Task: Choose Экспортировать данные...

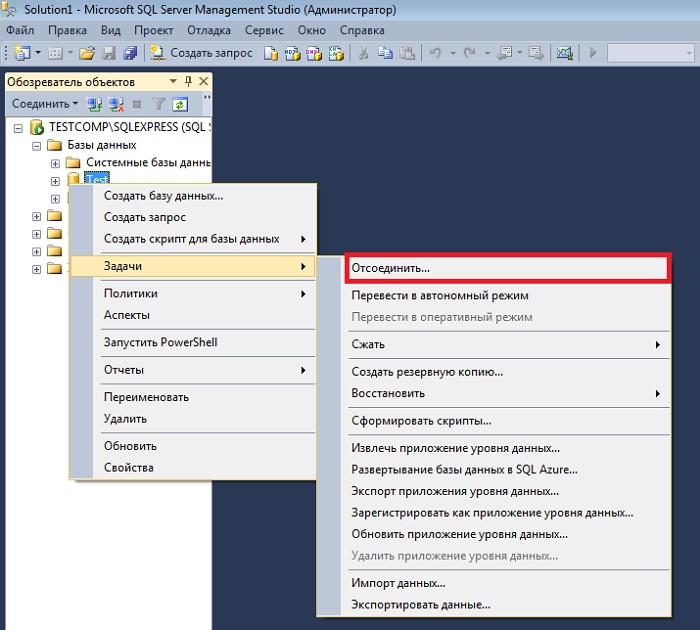Action: point(508,605)
